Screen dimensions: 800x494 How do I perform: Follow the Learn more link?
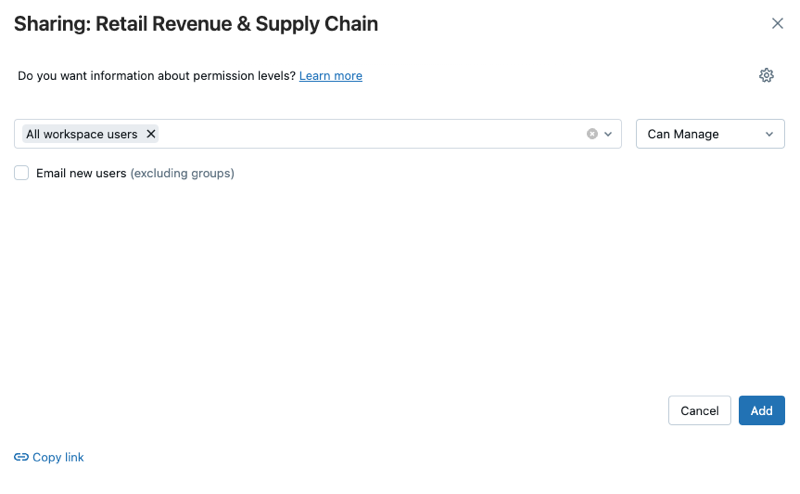331,76
